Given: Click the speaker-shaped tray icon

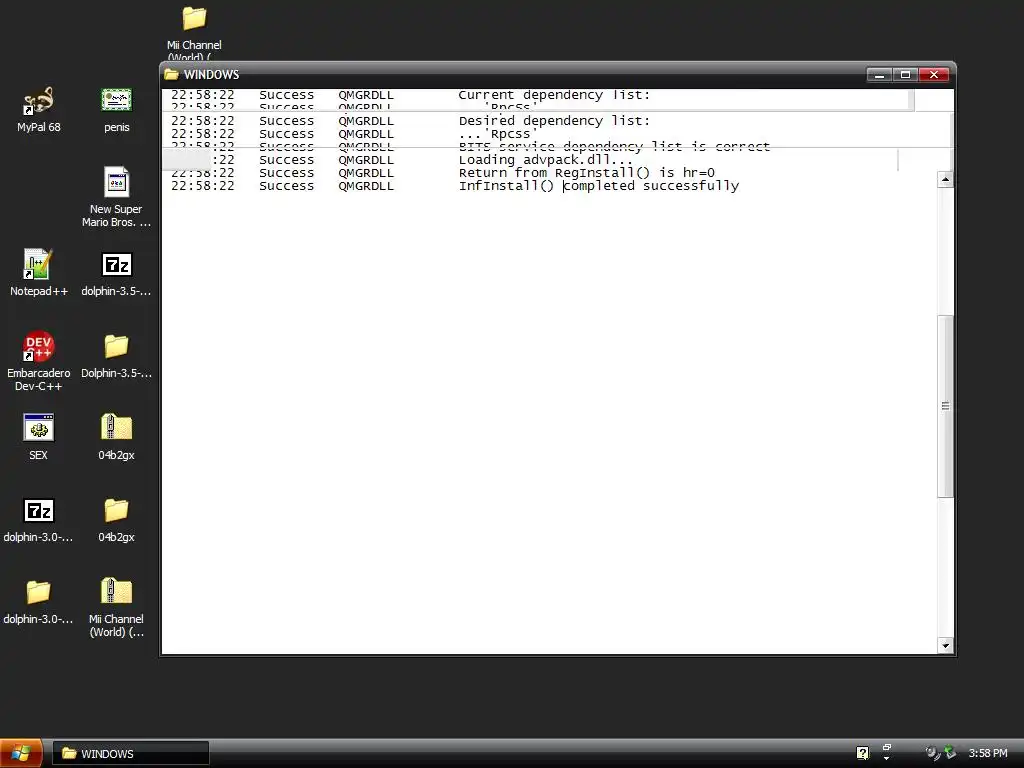Looking at the screenshot, I should pyautogui.click(x=932, y=753).
